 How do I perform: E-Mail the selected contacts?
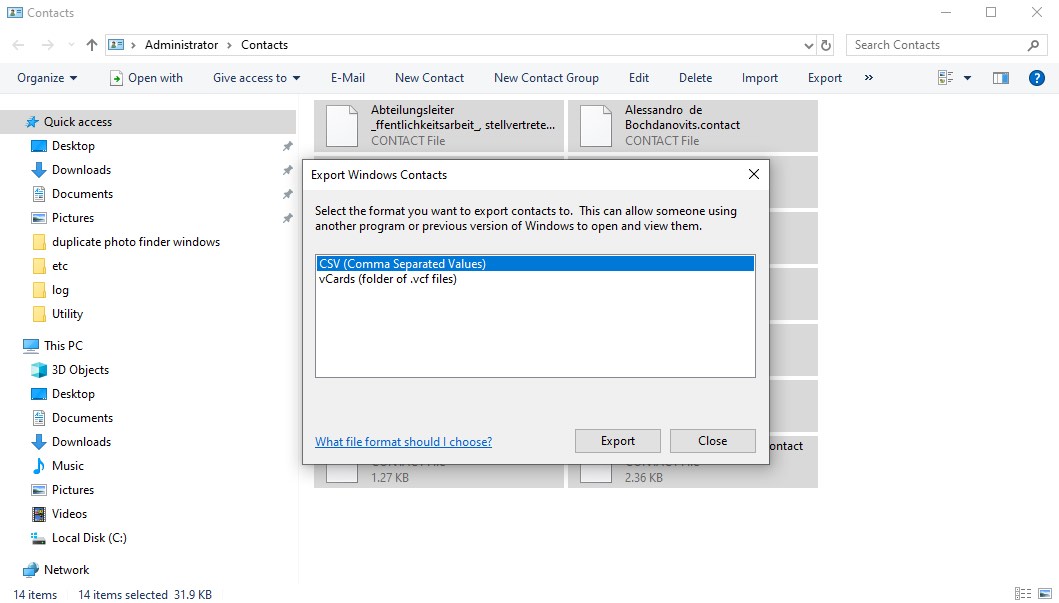347,77
